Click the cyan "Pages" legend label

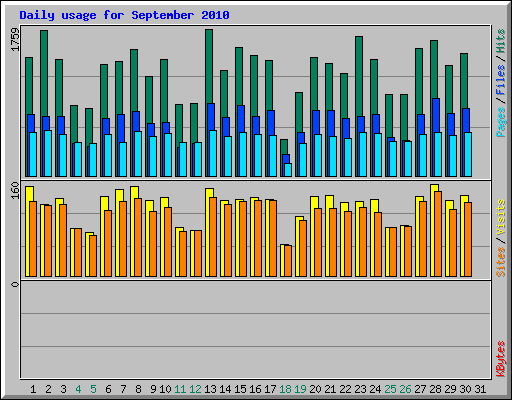coord(501,122)
